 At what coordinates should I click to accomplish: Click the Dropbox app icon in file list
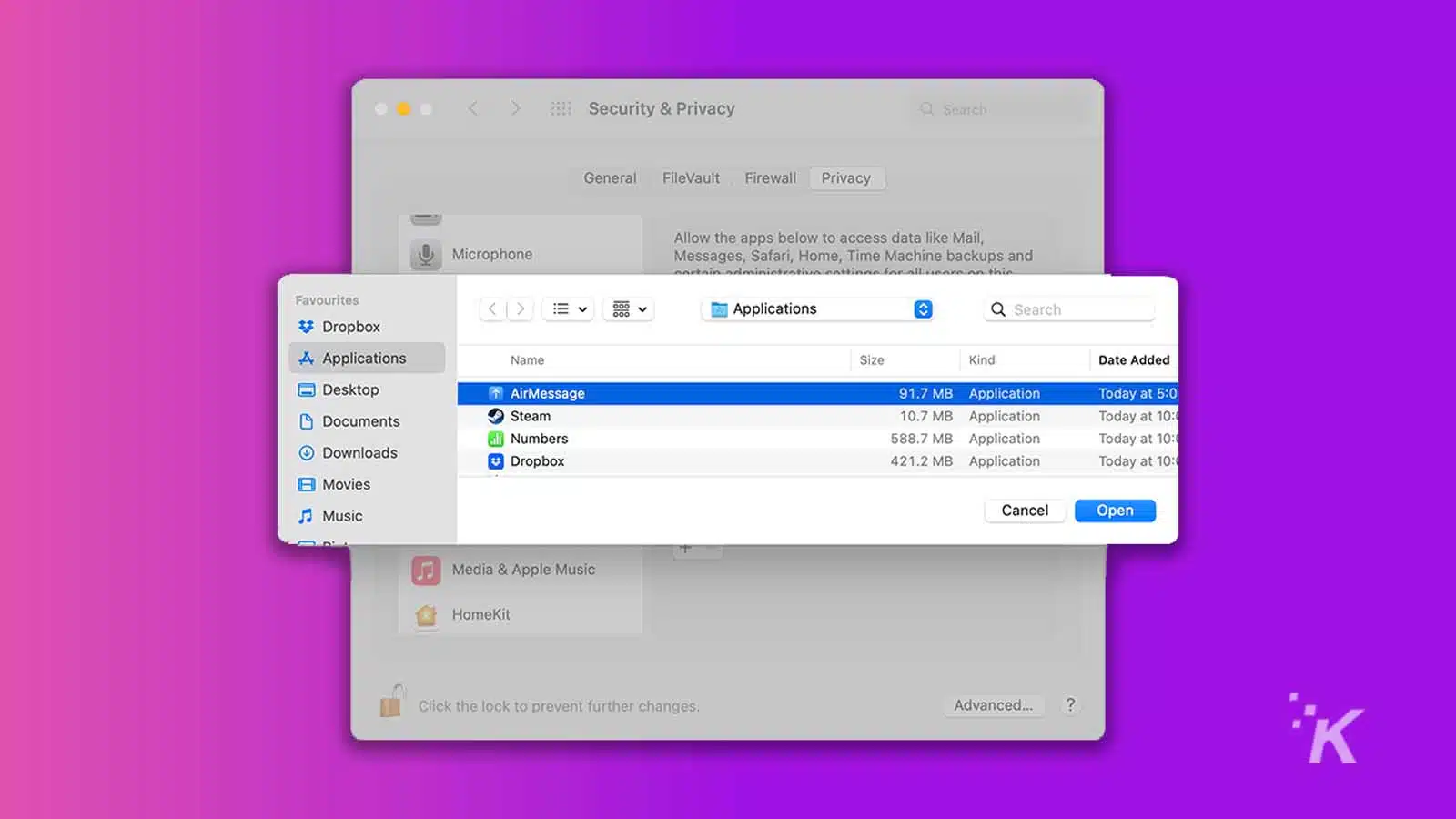(495, 461)
